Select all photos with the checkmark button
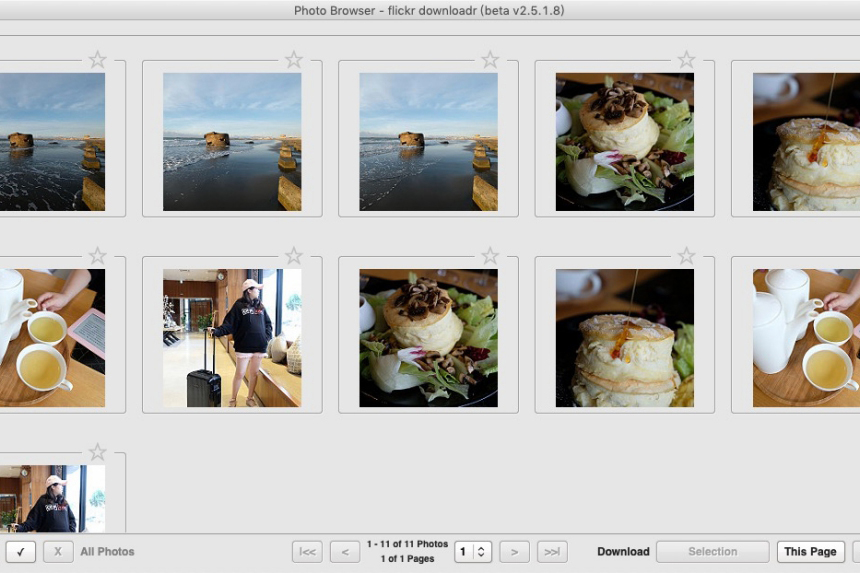Screen dimensions: 860x573 click(21, 552)
